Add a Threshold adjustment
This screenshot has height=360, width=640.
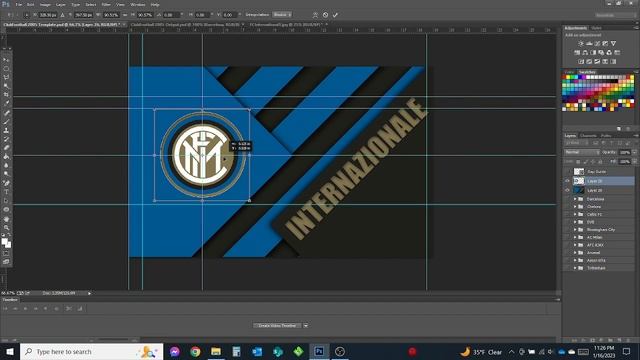(597, 62)
